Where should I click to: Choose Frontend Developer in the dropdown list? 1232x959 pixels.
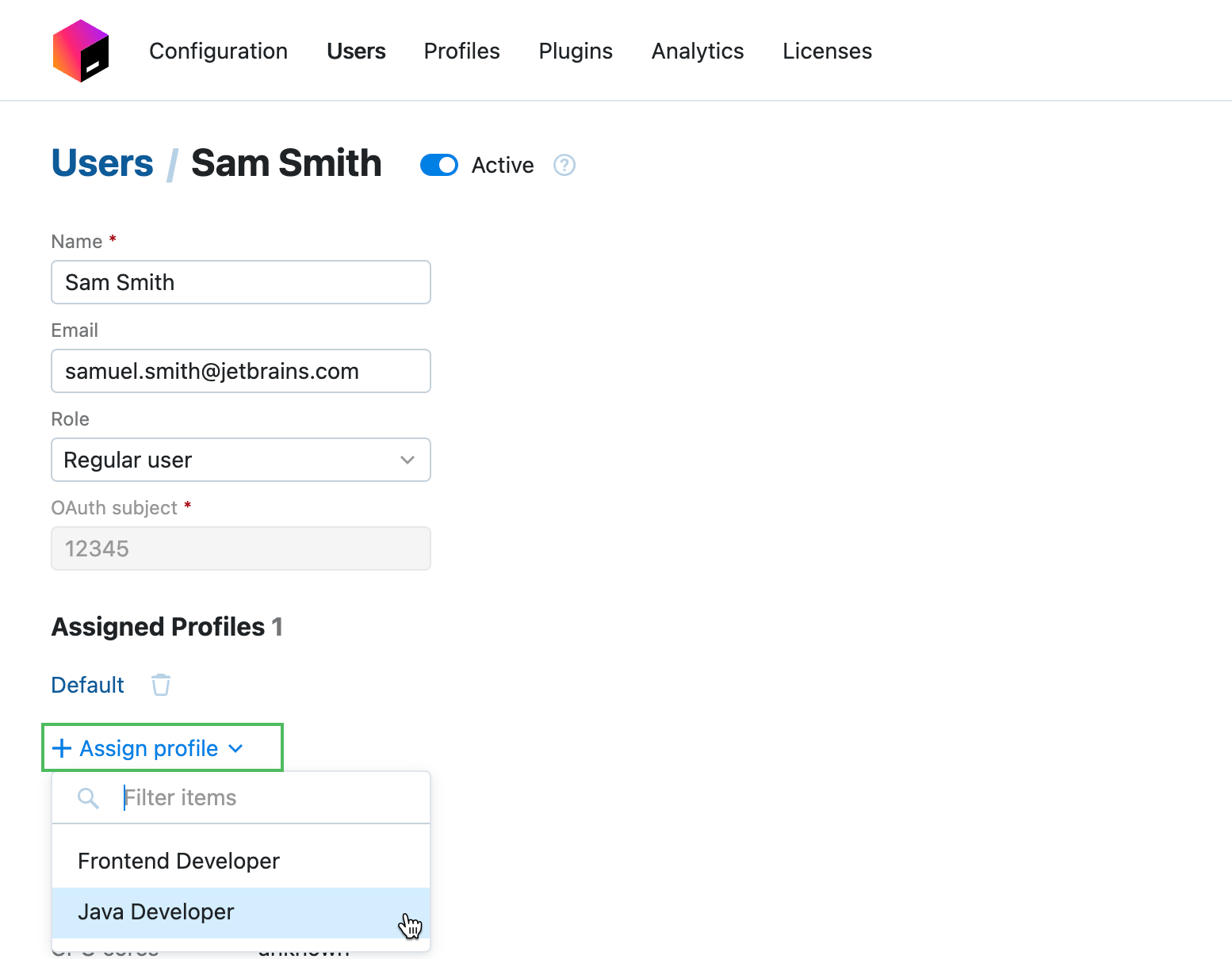[178, 861]
